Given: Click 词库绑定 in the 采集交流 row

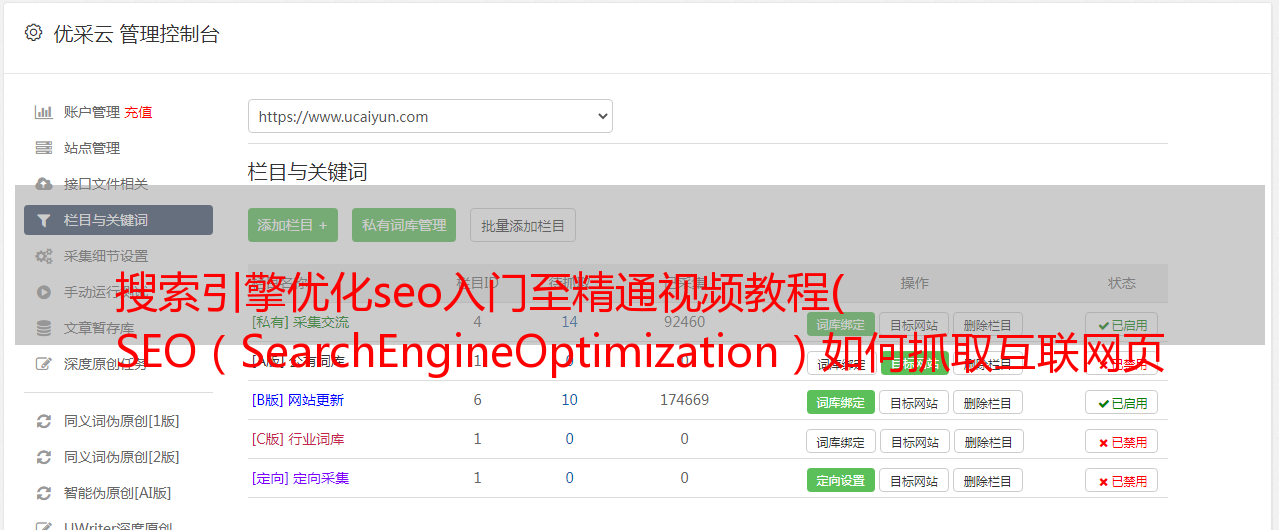Looking at the screenshot, I should click(x=841, y=324).
